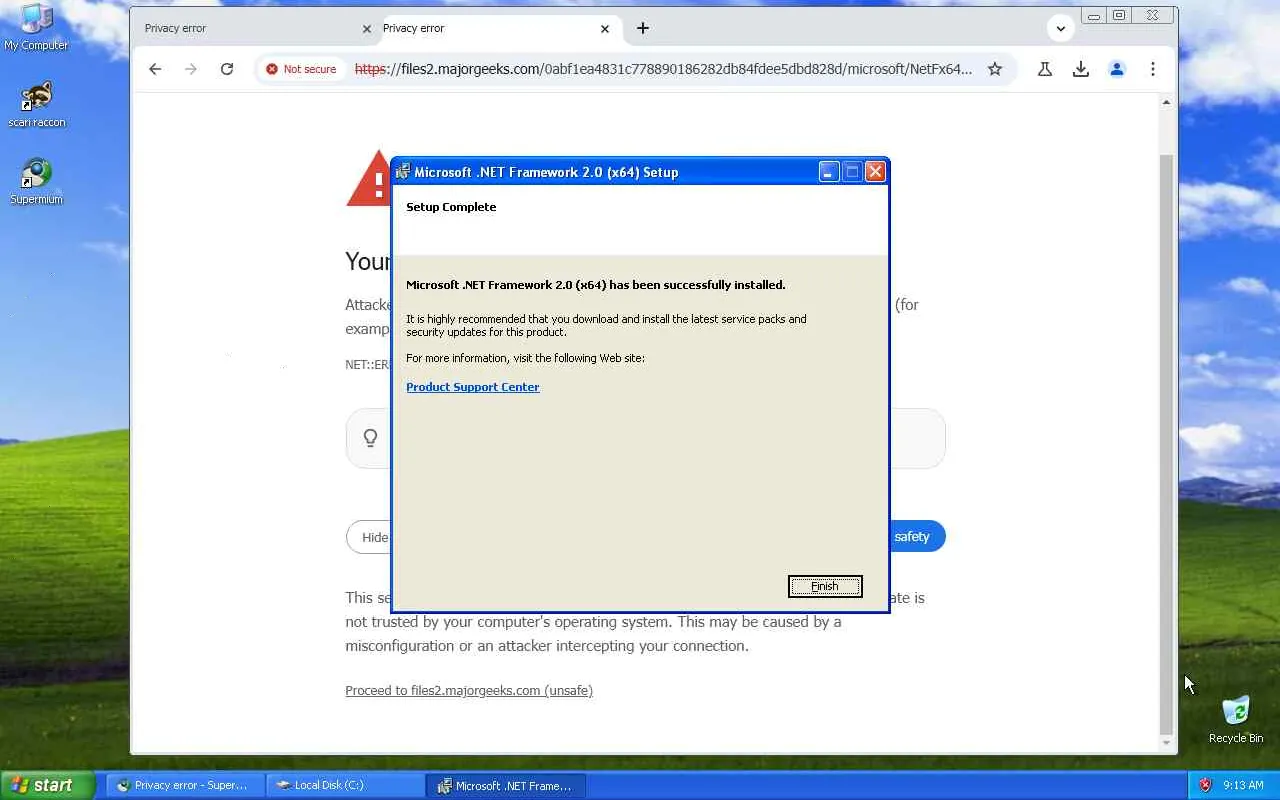Open the Product Support Center link
Image resolution: width=1280 pixels, height=800 pixels.
coord(473,387)
